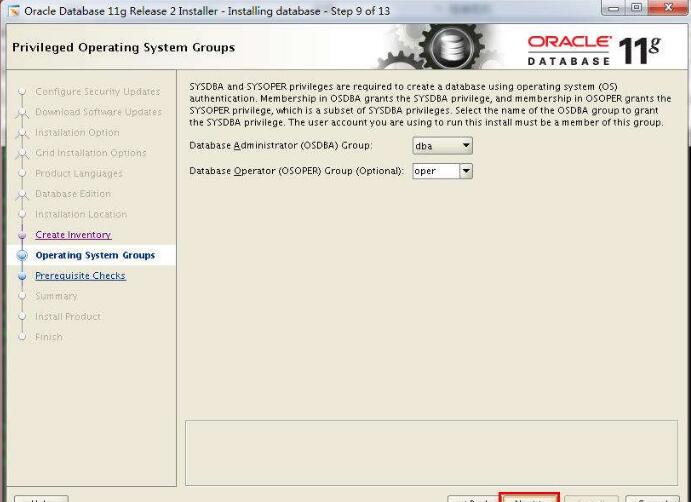This screenshot has height=502, width=691.
Task: Click the 'Database Operator (OSOPER) Group (Optional):' label
Action: click(x=296, y=171)
